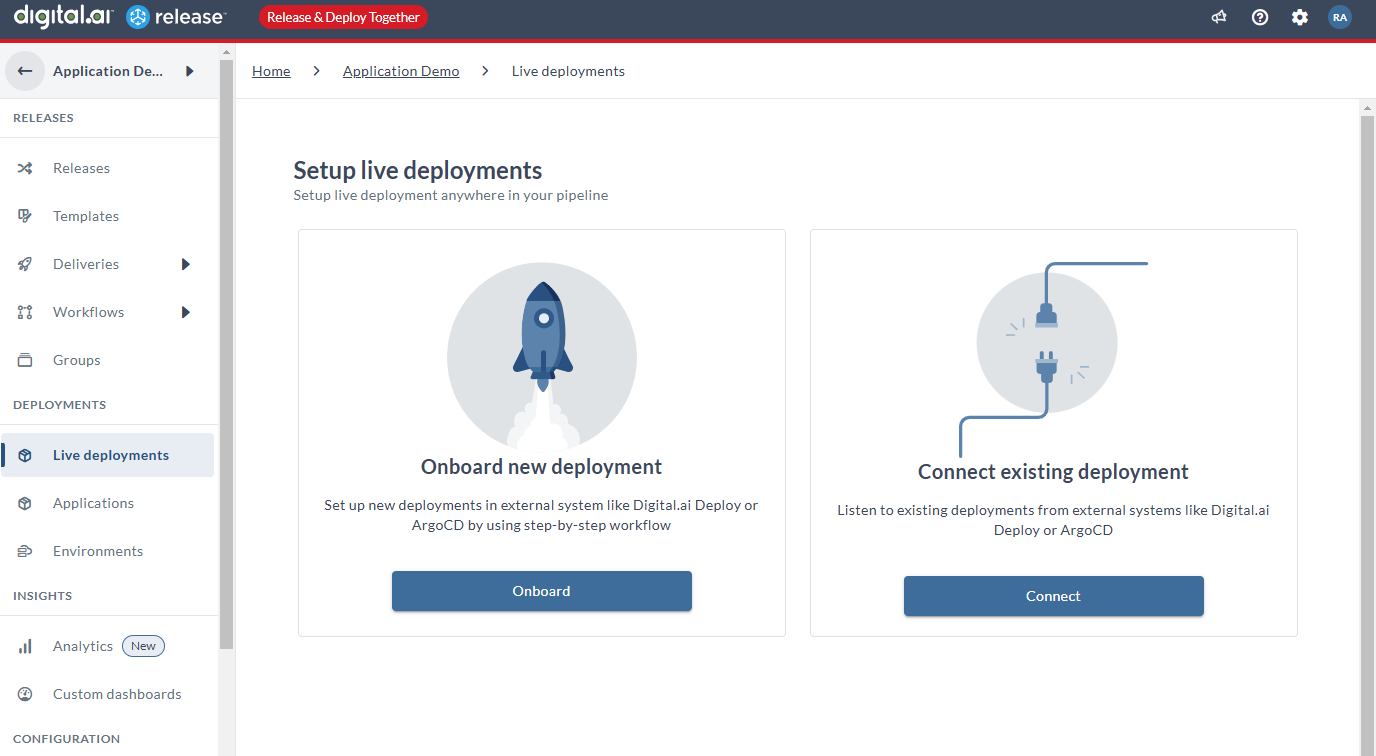Click the digital.ai release logo
The height and width of the screenshot is (756, 1376).
coord(120,17)
